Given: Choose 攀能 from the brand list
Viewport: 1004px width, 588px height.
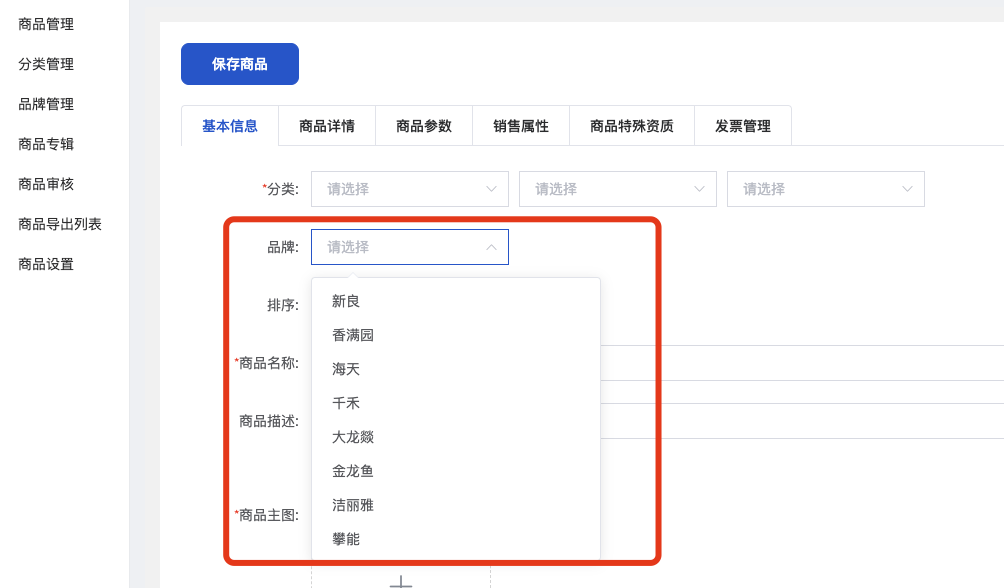Looking at the screenshot, I should pos(346,539).
